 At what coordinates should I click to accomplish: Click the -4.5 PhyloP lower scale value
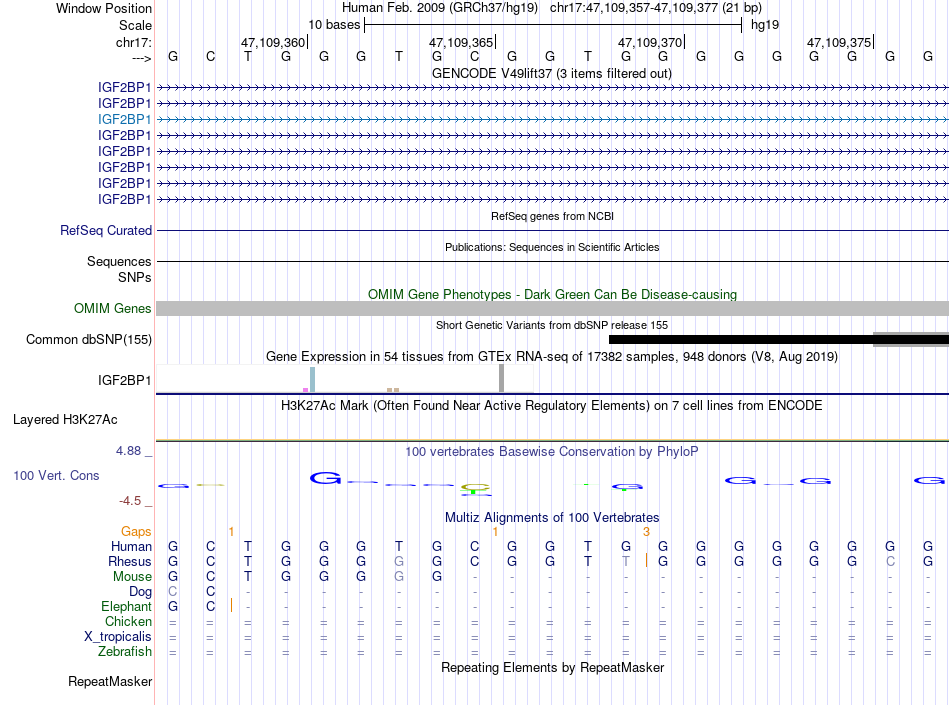click(130, 501)
